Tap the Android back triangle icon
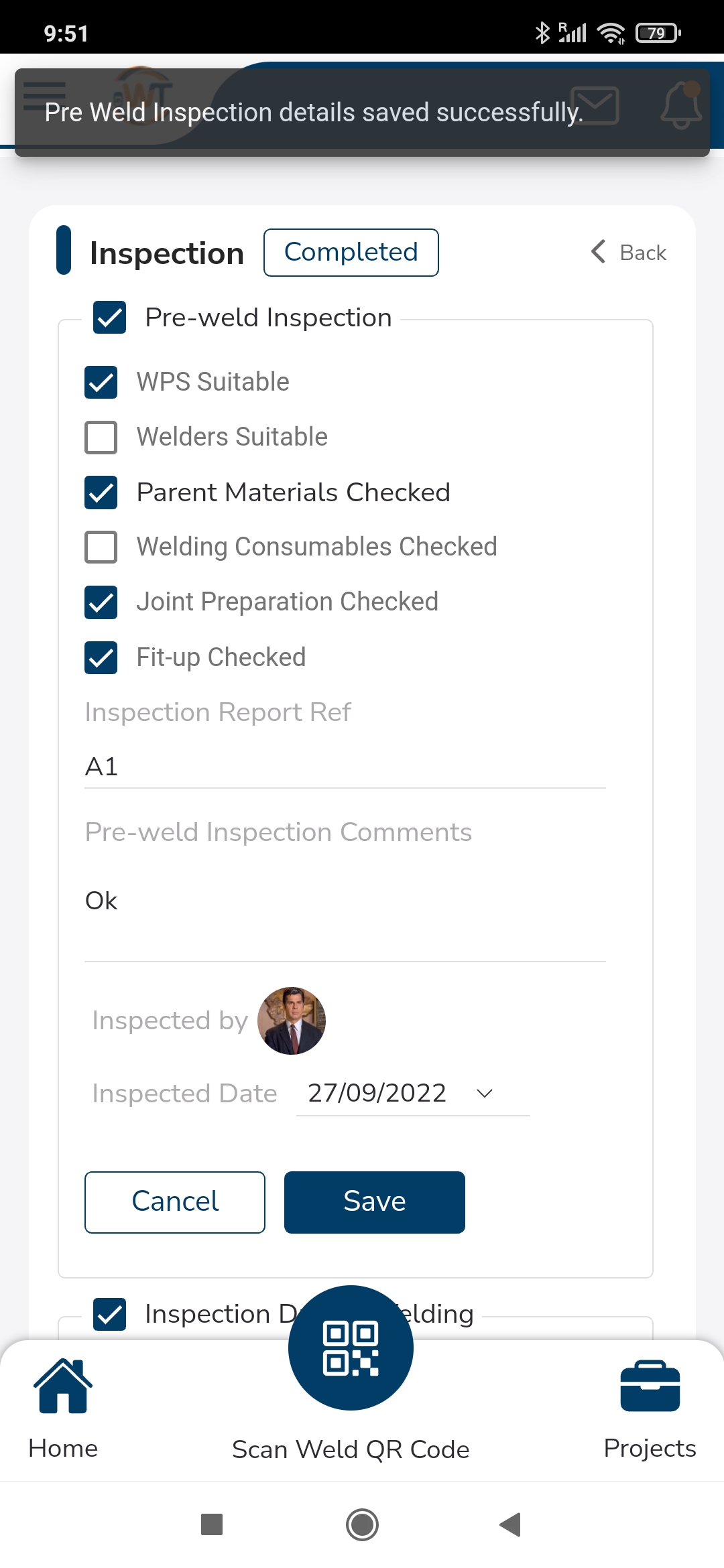Viewport: 724px width, 1568px height. 511,1524
